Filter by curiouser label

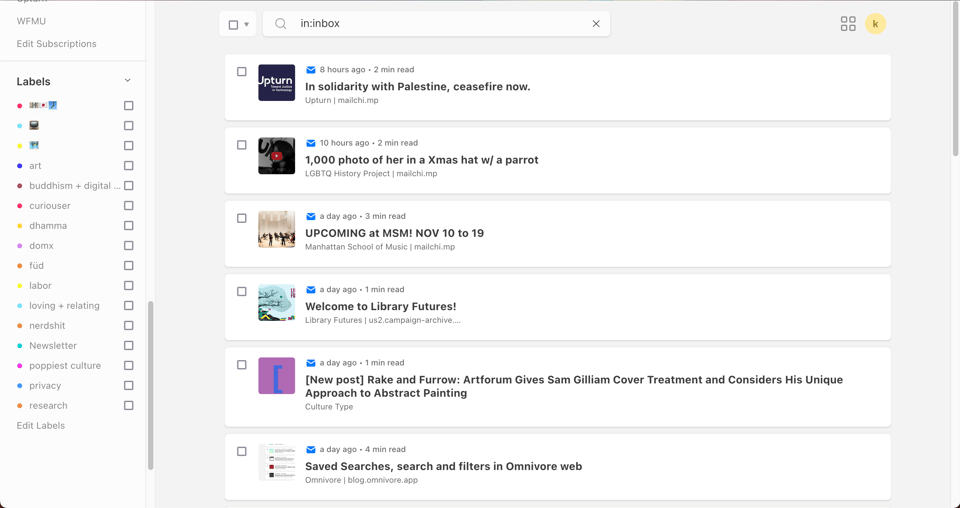(x=50, y=206)
